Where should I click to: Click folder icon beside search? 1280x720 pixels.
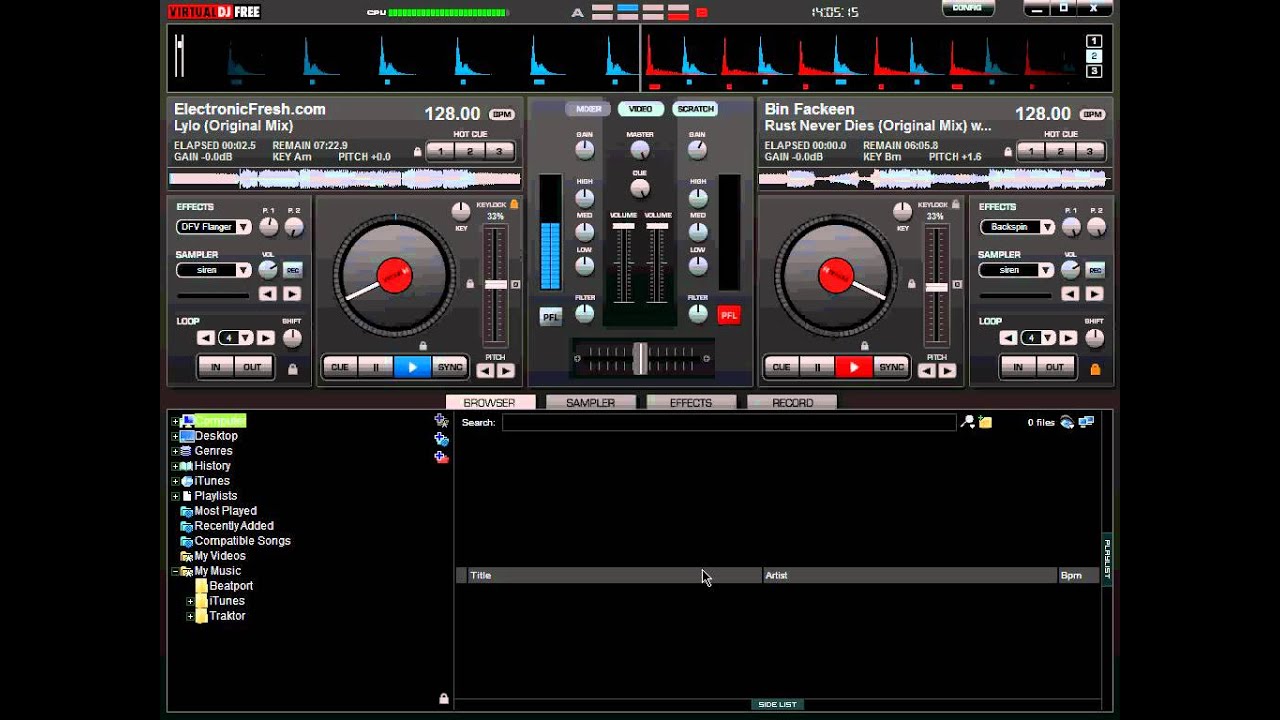pos(985,422)
